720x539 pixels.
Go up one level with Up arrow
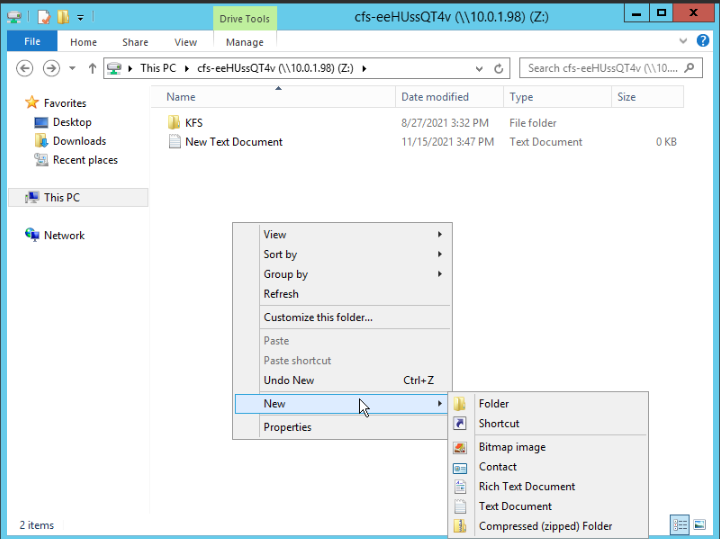(x=92, y=68)
